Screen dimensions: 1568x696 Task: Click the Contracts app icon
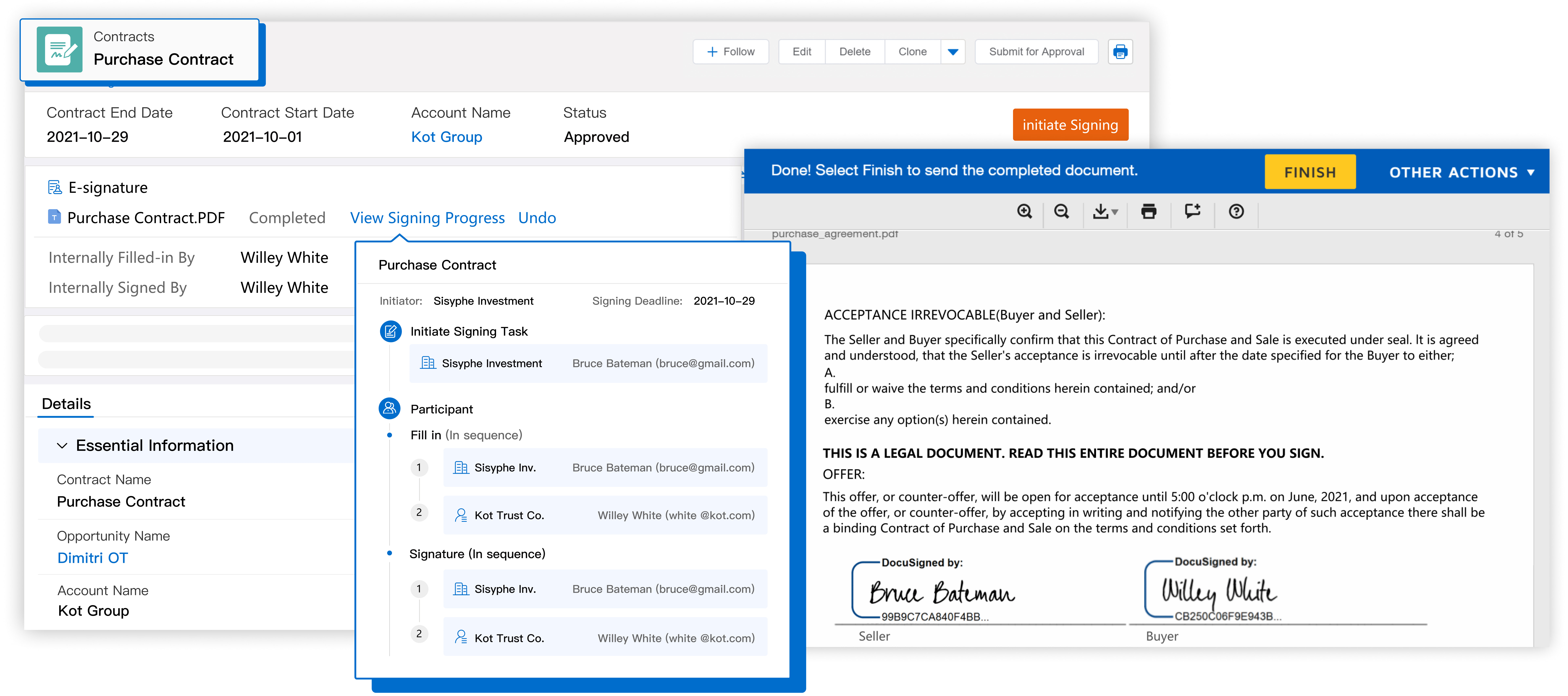point(60,49)
